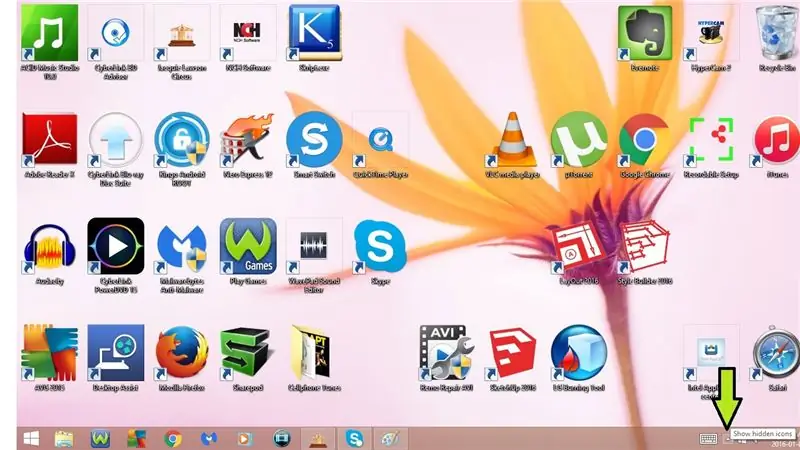Click the AVG icon in the taskbar

(136, 439)
